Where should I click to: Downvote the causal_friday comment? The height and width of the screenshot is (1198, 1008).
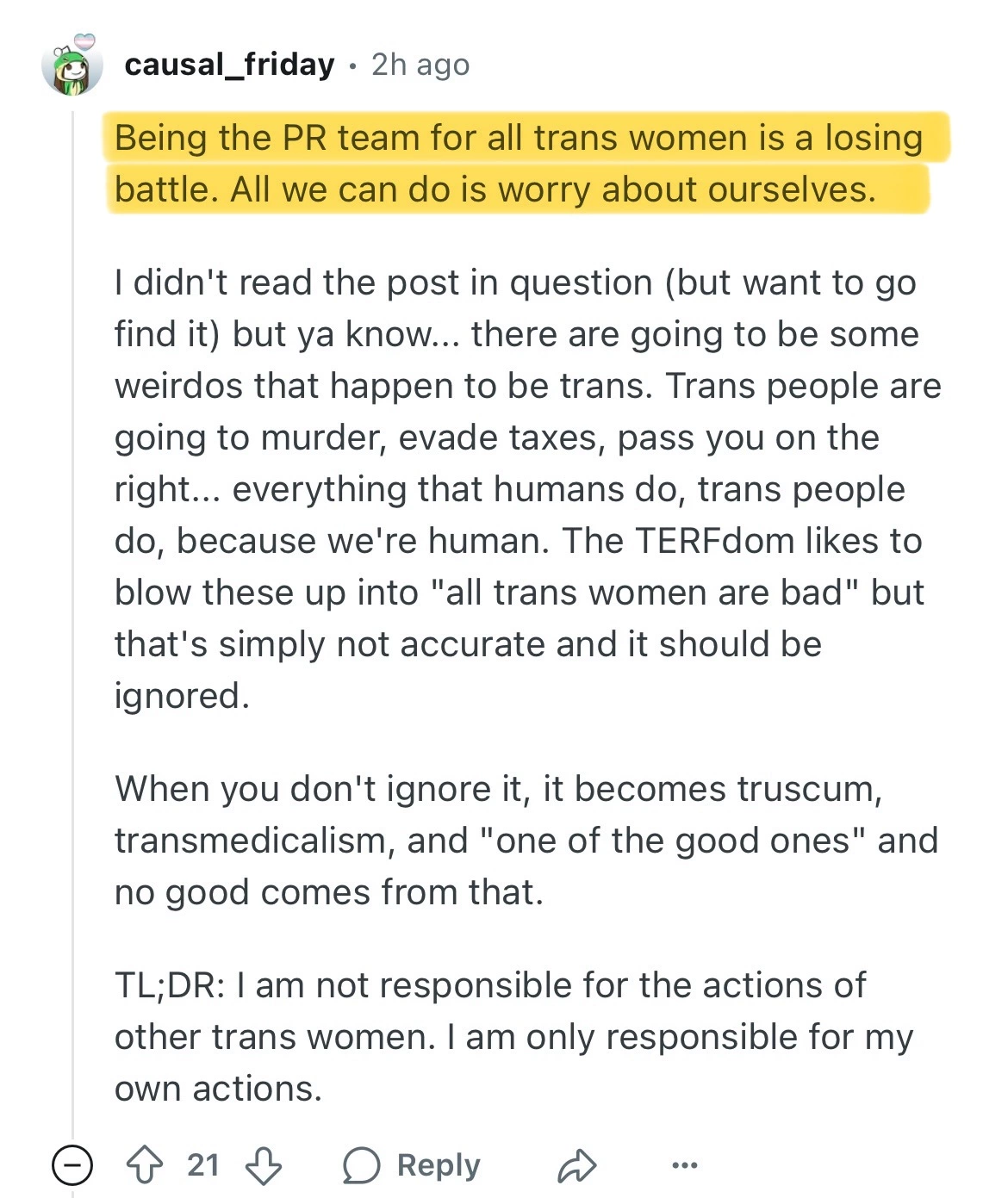tap(263, 1165)
